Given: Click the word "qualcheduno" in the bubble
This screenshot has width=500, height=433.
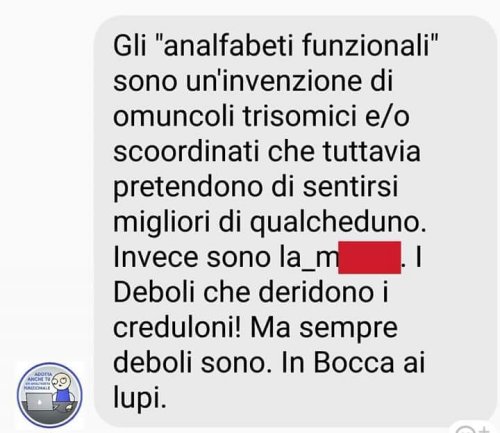Looking at the screenshot, I should coord(335,223).
